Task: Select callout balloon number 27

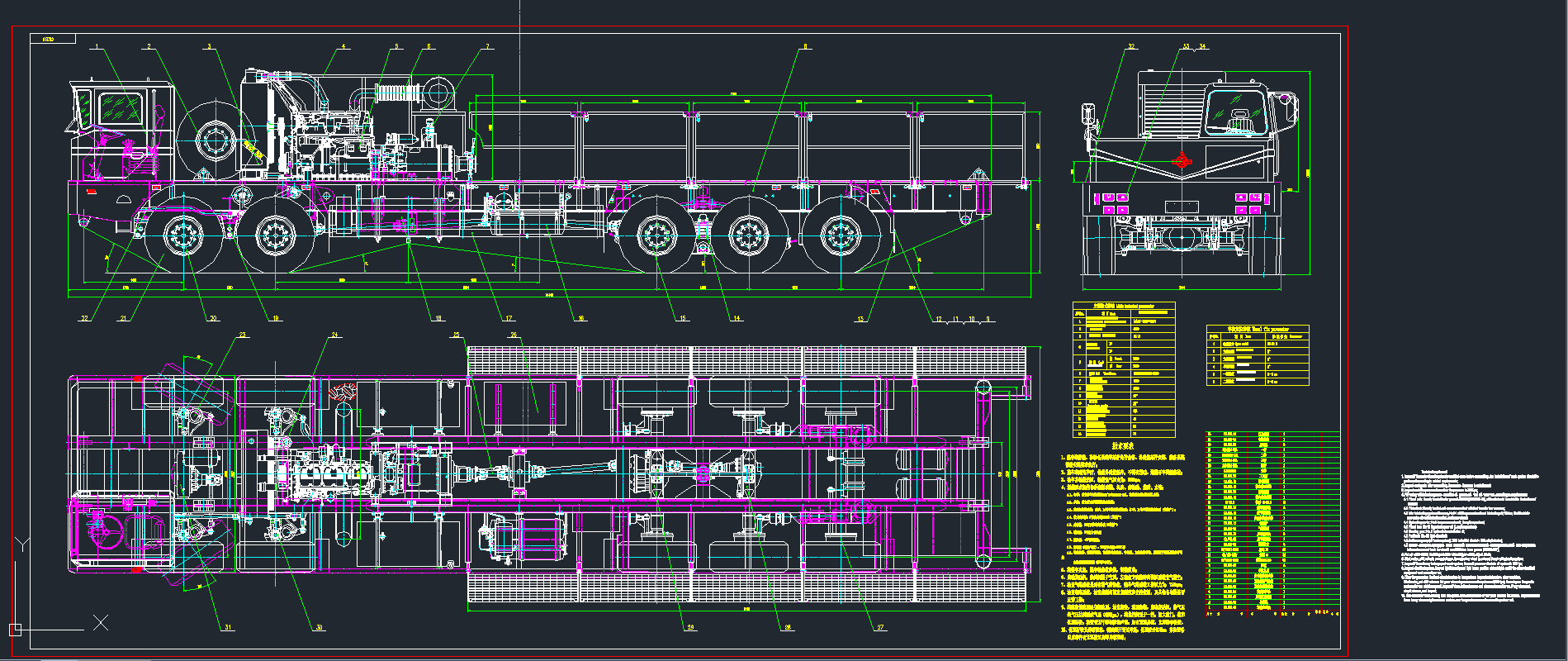Action: click(x=880, y=628)
